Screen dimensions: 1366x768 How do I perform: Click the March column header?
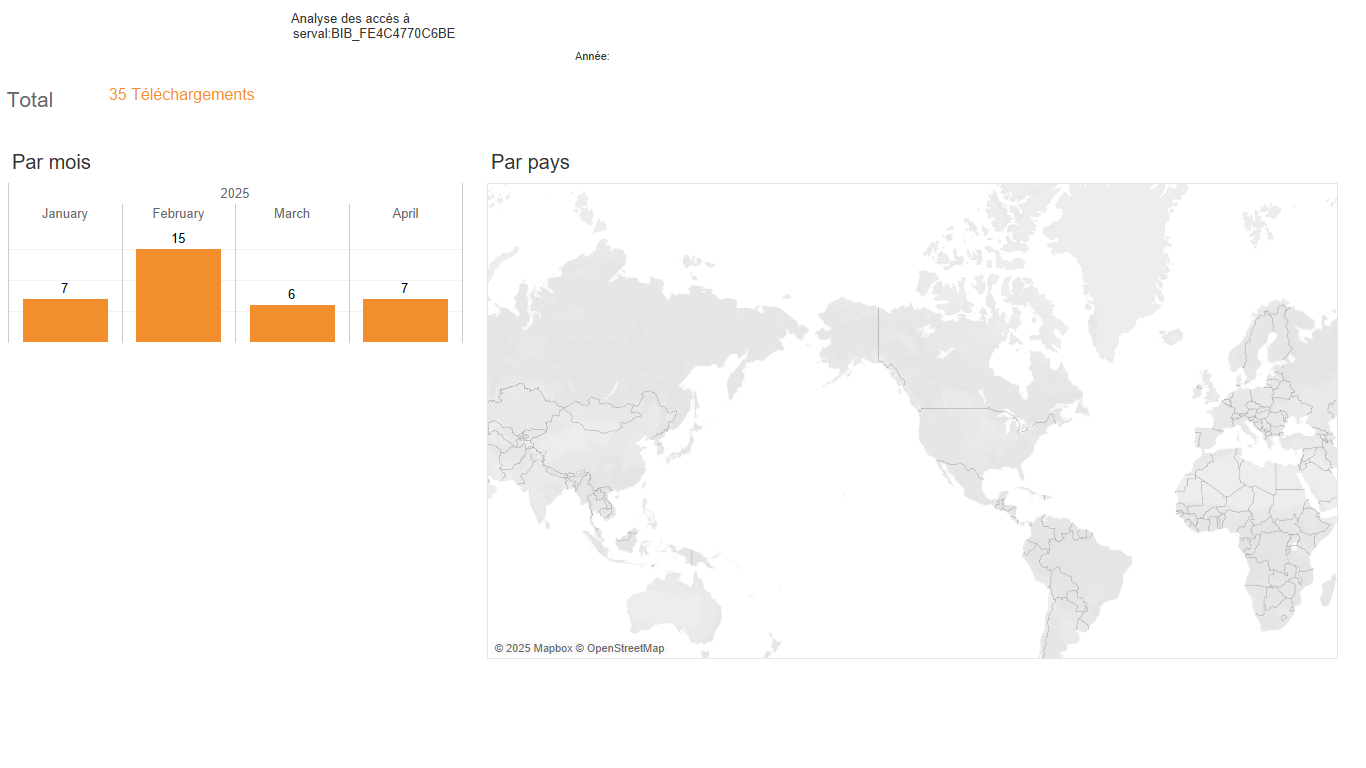(292, 213)
